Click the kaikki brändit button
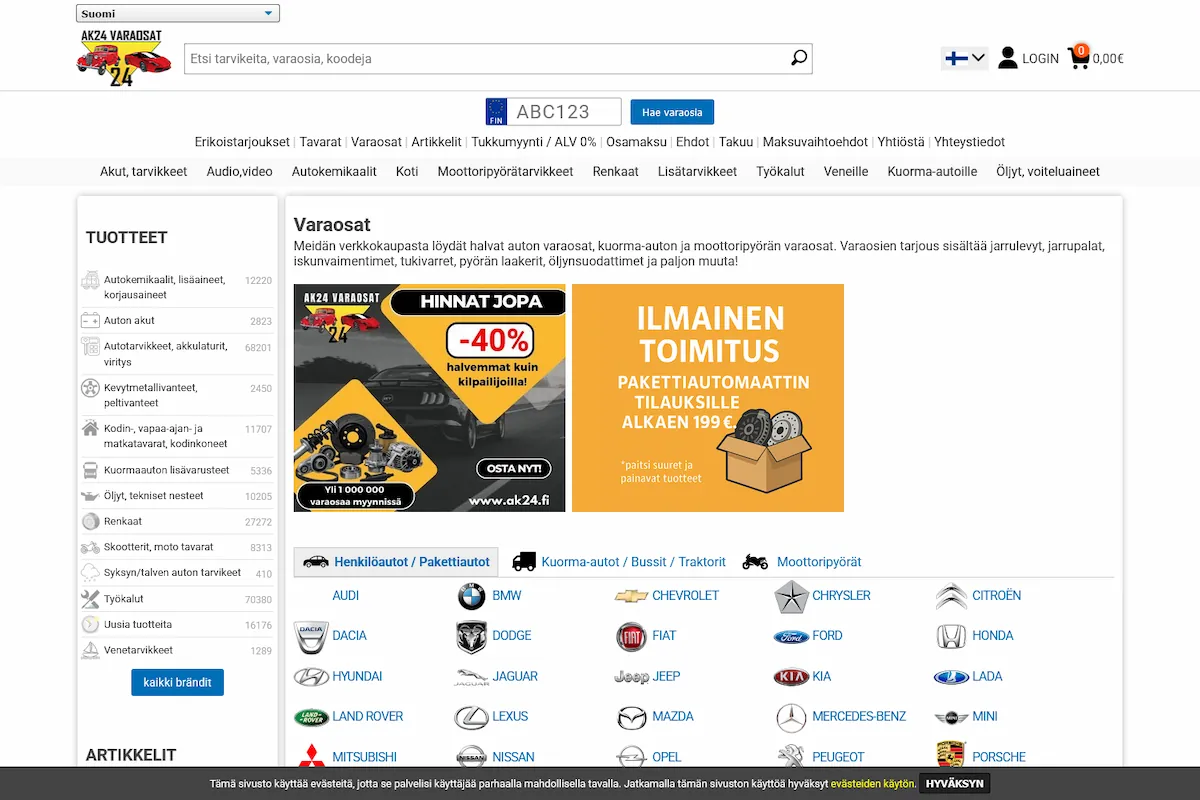 pyautogui.click(x=177, y=682)
